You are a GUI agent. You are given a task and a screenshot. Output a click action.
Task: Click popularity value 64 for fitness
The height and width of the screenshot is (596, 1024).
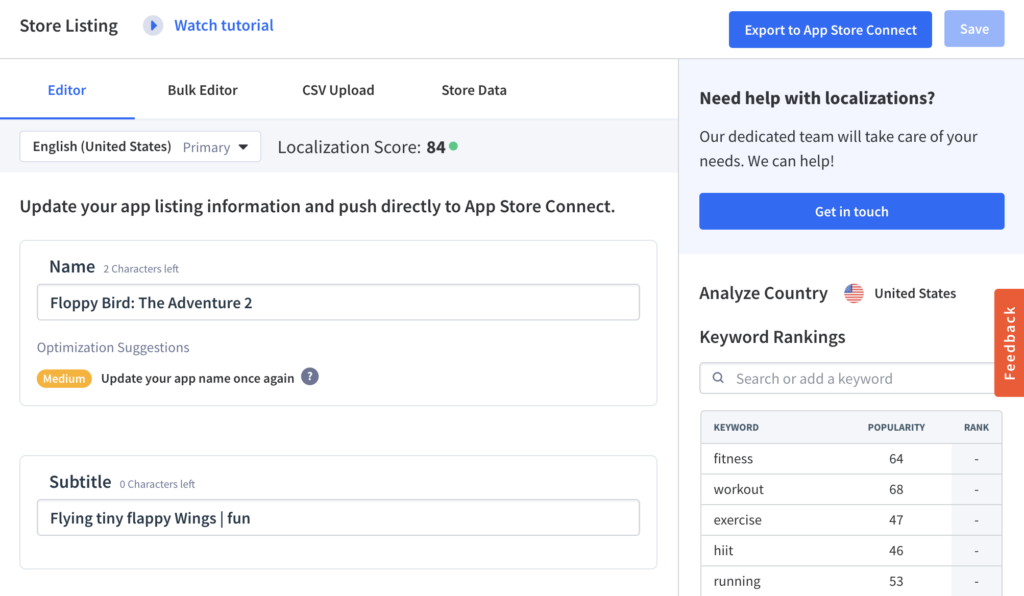coord(896,459)
